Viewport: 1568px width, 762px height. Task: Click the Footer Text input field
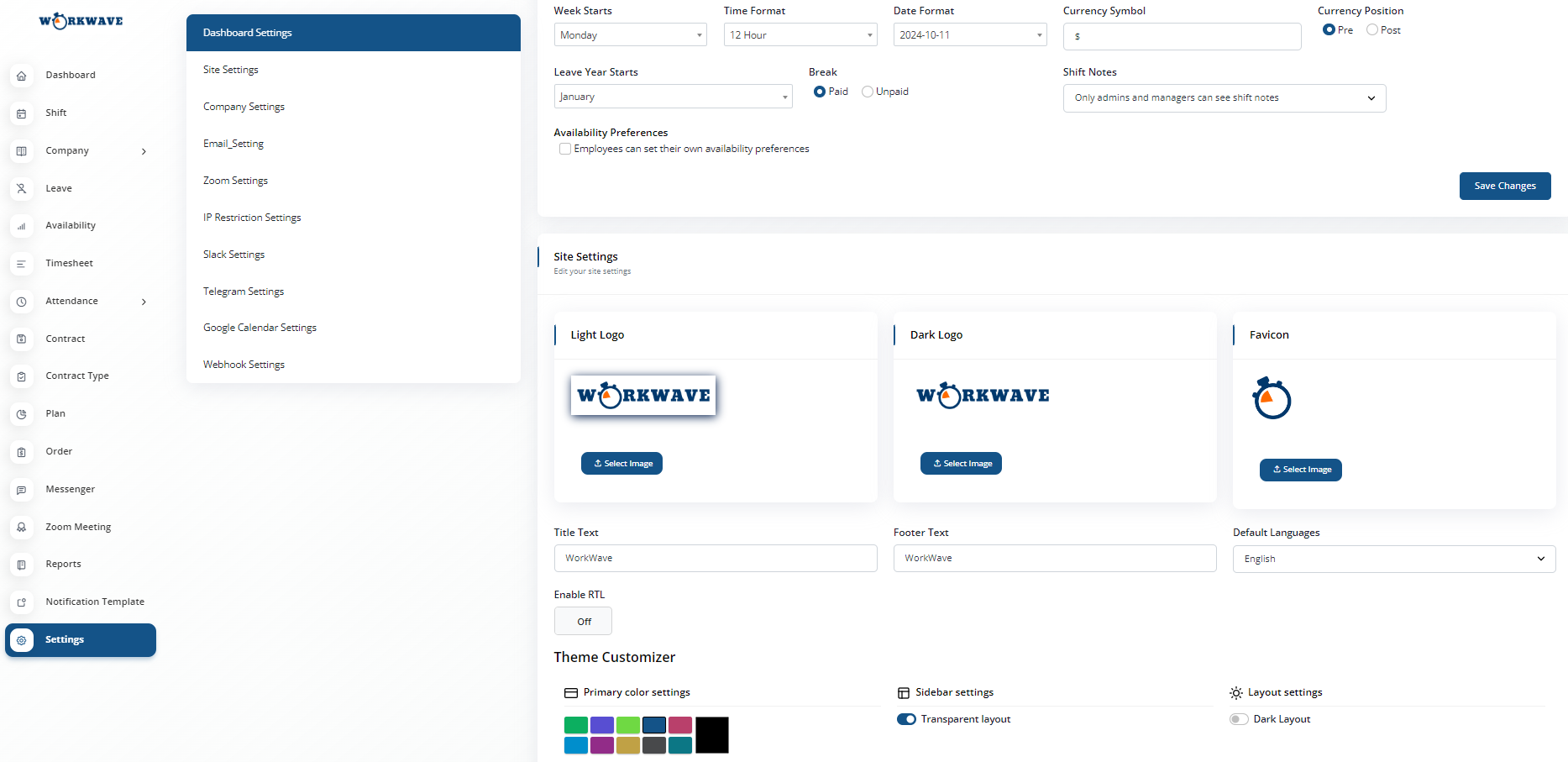point(1055,559)
